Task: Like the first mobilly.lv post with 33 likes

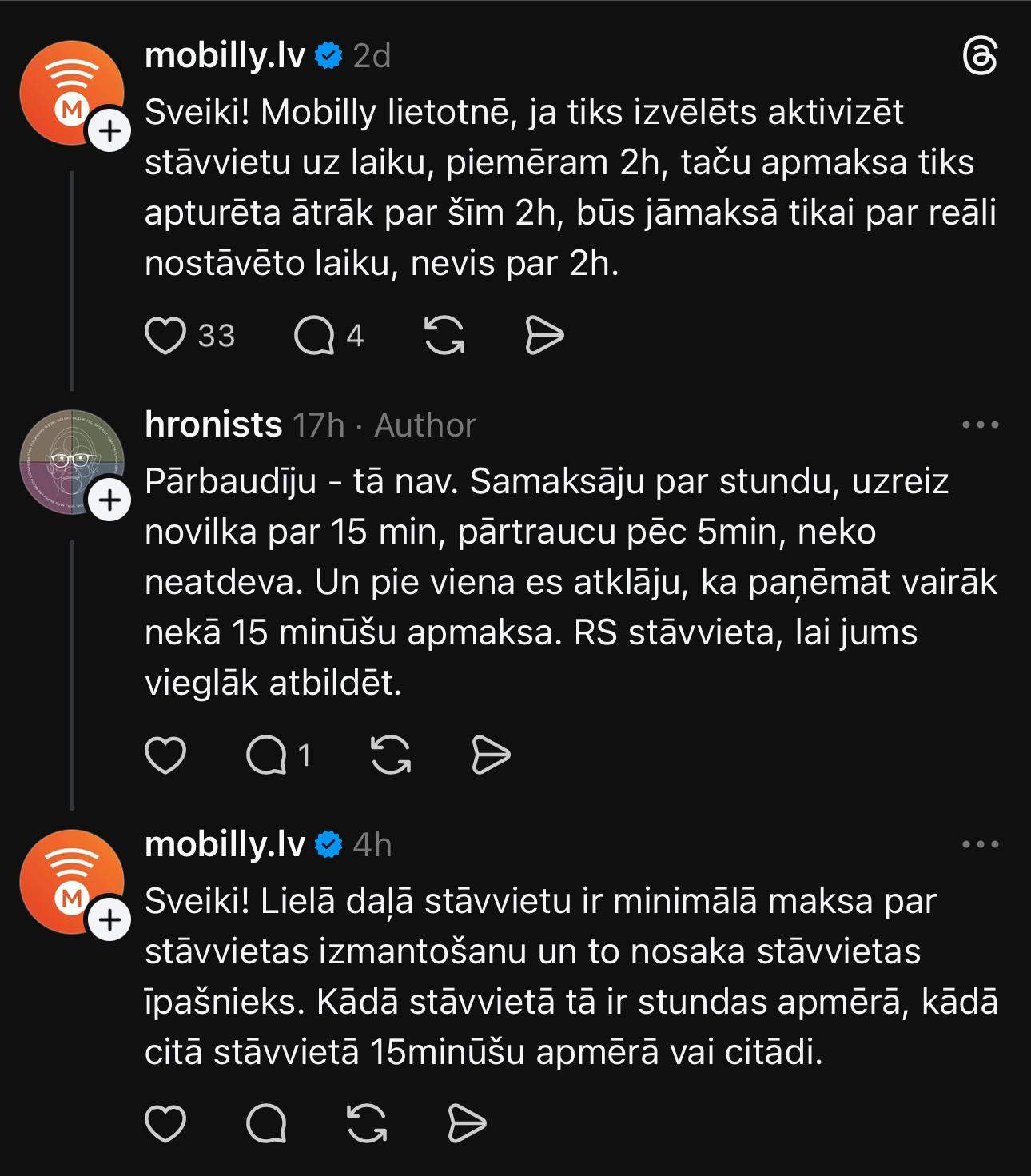Action: tap(165, 336)
